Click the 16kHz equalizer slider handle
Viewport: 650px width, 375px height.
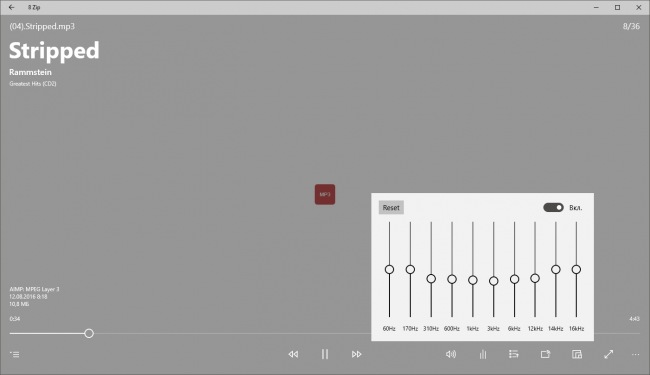coord(576,269)
